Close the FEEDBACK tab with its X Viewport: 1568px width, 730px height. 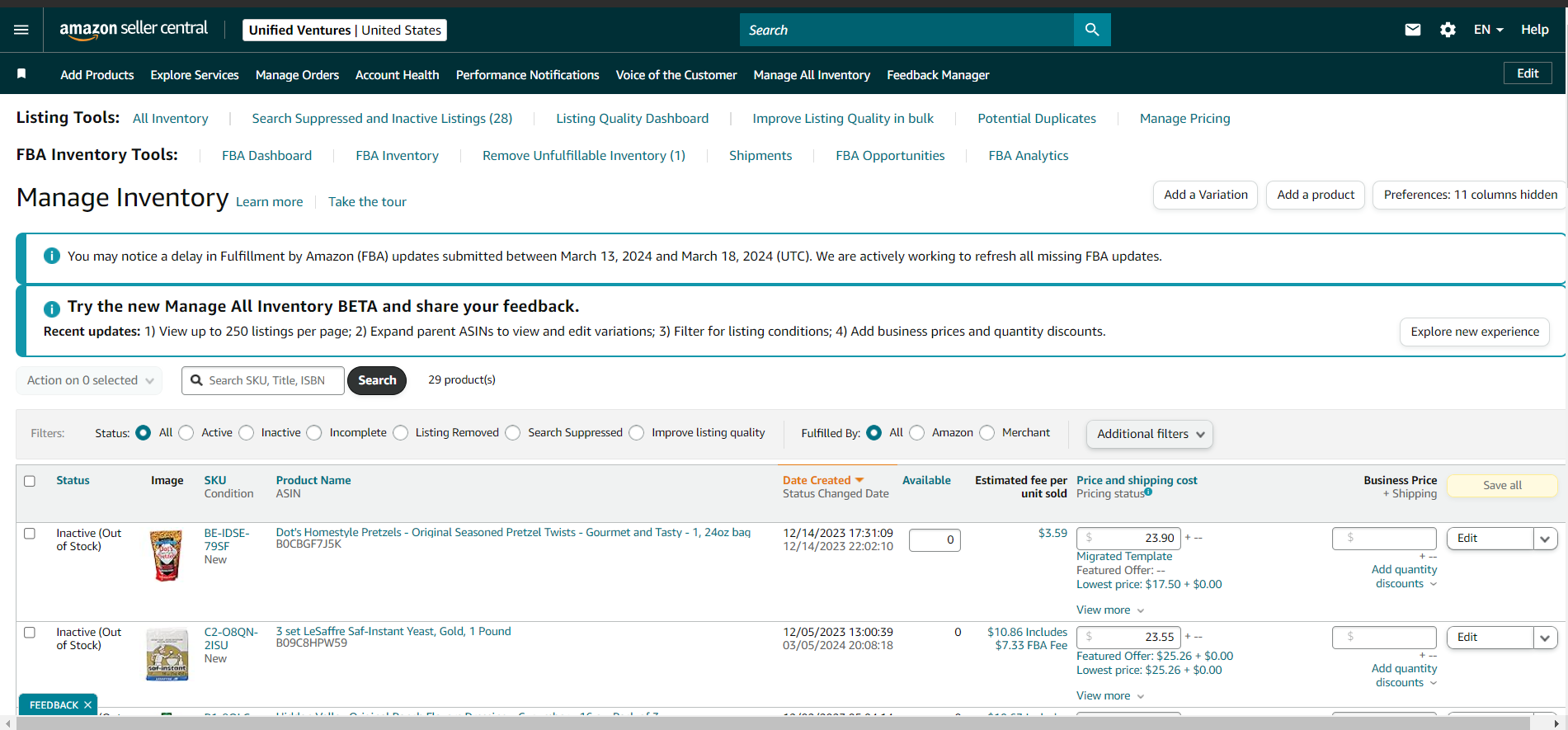pyautogui.click(x=87, y=705)
